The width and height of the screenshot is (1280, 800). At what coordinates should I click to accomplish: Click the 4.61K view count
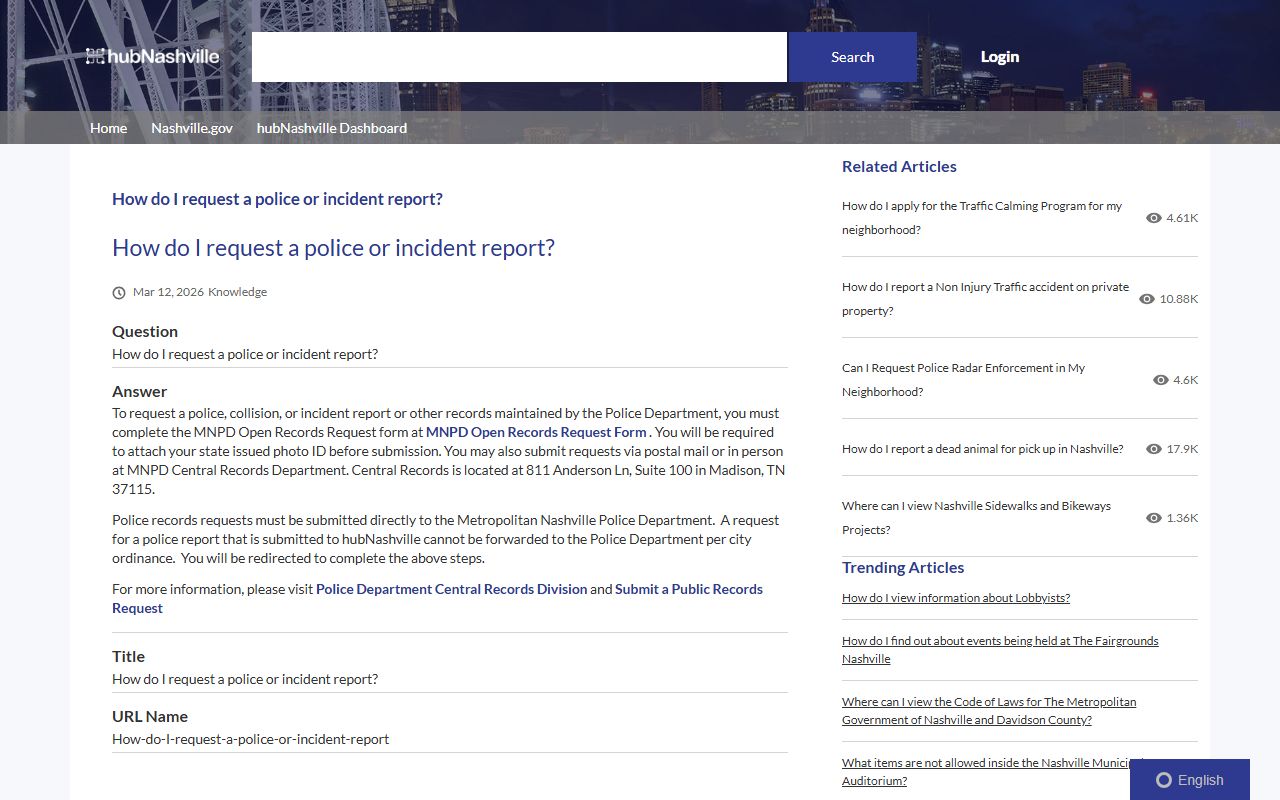[1182, 218]
